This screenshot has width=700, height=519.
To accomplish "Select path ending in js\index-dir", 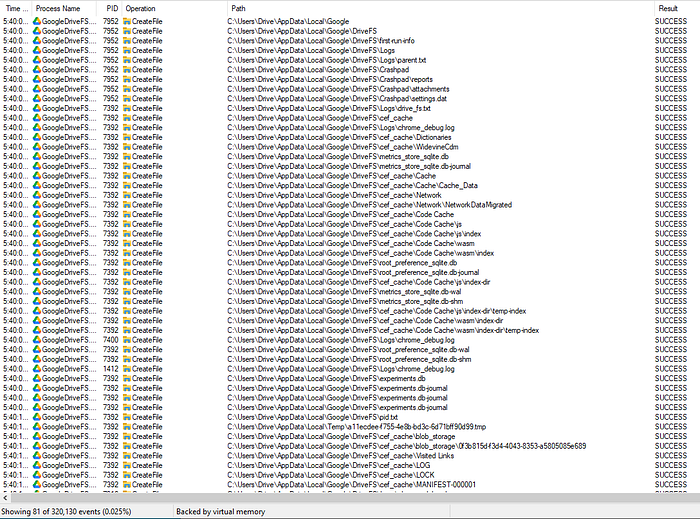I will coord(358,282).
